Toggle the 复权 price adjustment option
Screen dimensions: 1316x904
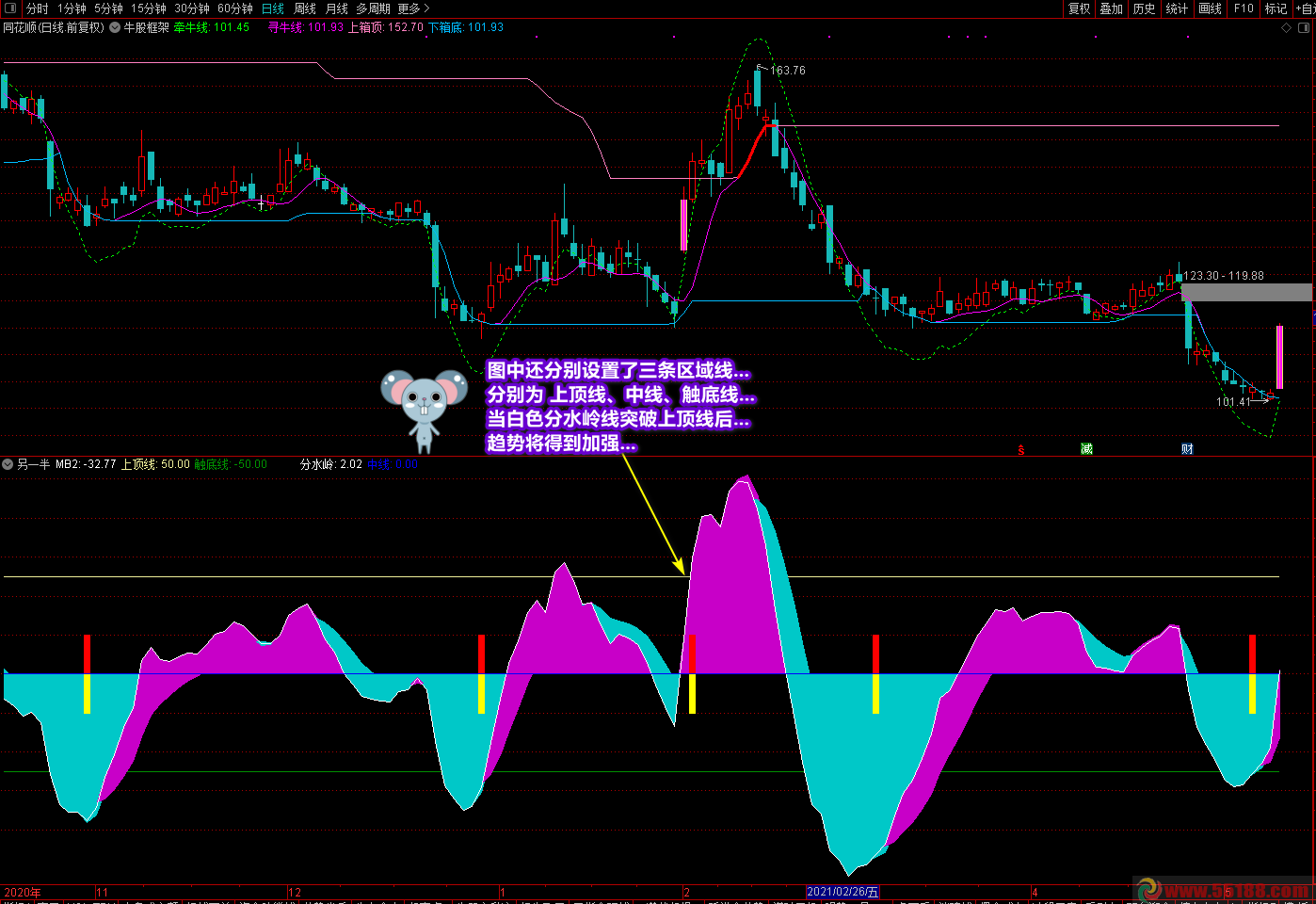point(1079,8)
